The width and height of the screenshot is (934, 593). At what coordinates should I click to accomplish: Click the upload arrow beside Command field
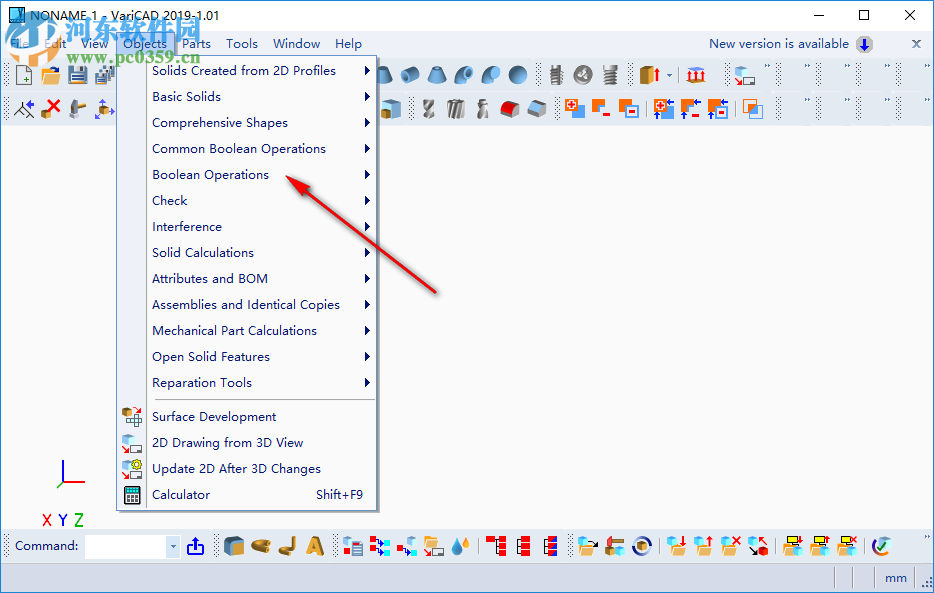(195, 546)
